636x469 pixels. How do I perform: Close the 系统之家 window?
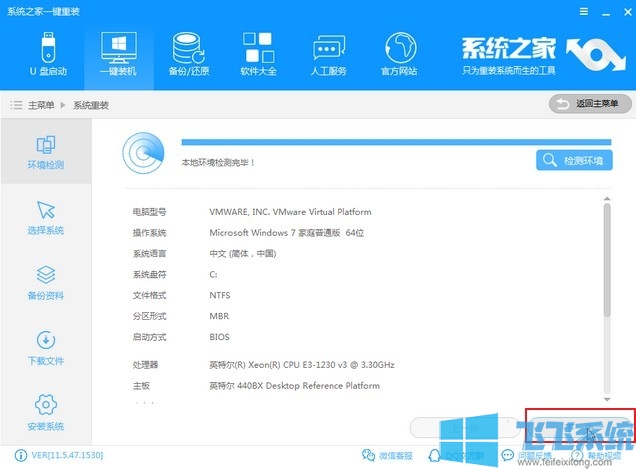pyautogui.click(x=627, y=12)
